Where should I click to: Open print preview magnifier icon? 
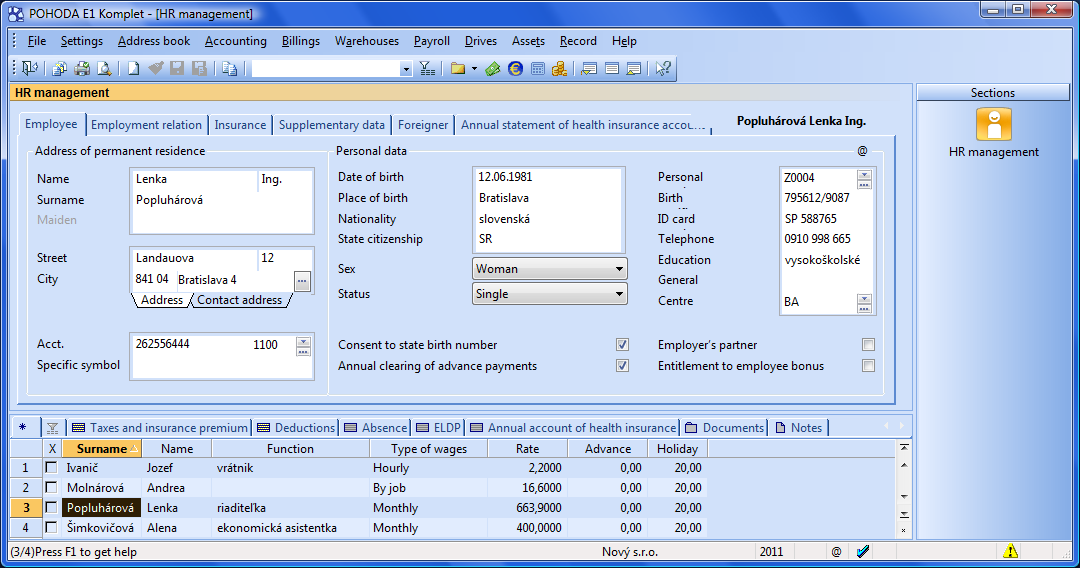[104, 68]
